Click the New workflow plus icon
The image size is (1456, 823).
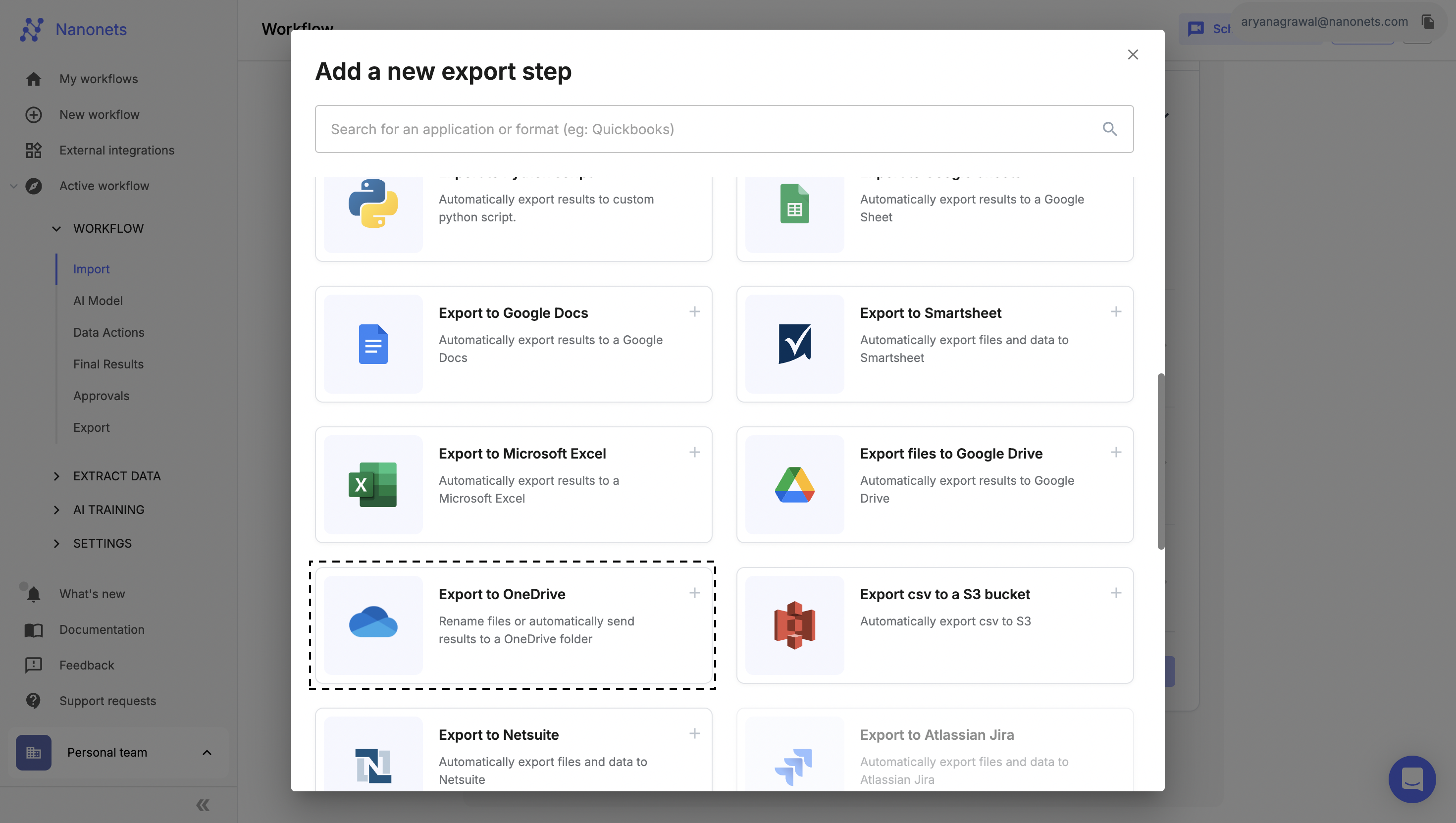pyautogui.click(x=33, y=115)
